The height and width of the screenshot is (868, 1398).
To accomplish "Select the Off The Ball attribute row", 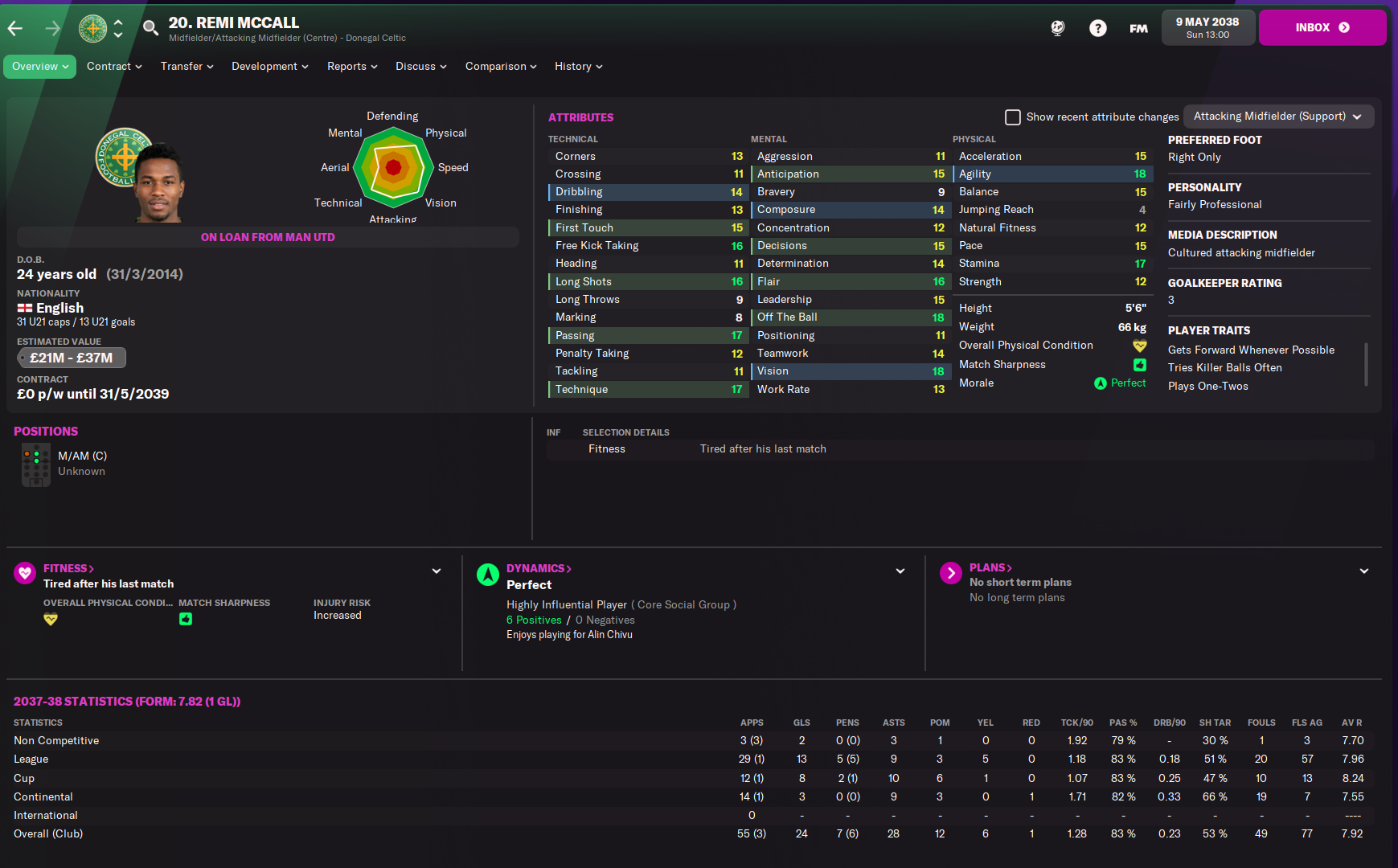I will tap(850, 317).
